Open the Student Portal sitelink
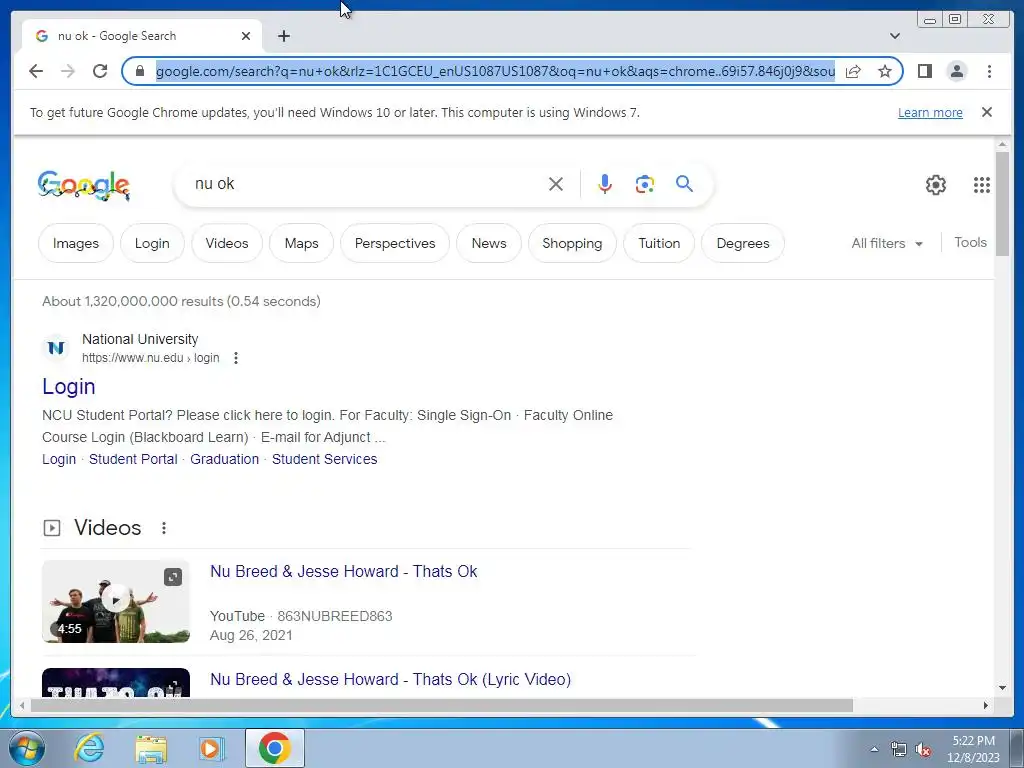 coord(133,459)
